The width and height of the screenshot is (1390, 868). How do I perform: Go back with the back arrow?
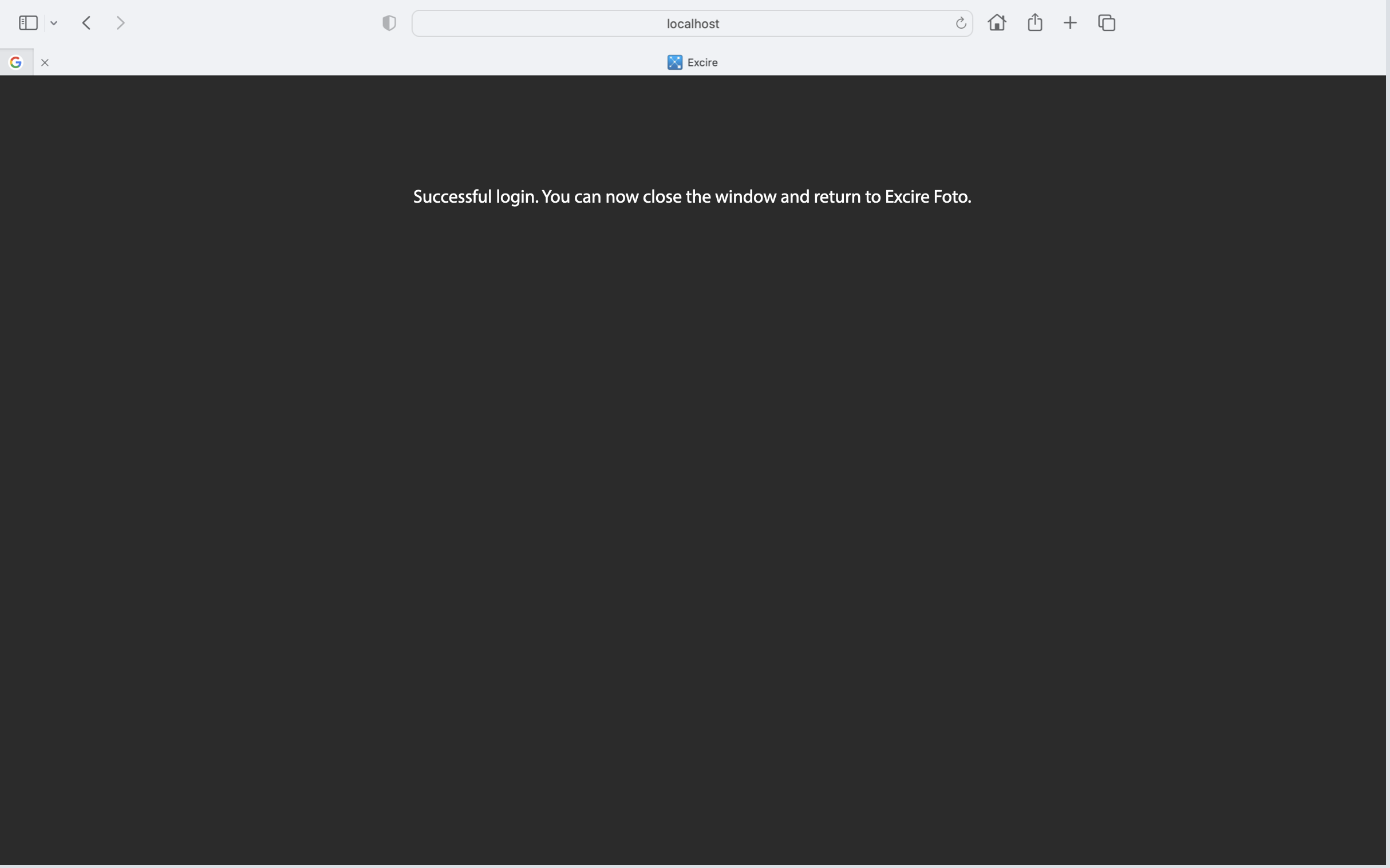(86, 23)
